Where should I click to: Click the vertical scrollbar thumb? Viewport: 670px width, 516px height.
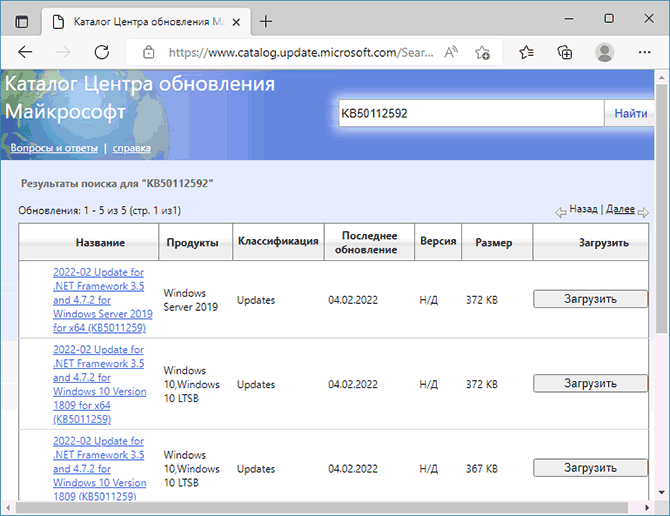(662, 209)
